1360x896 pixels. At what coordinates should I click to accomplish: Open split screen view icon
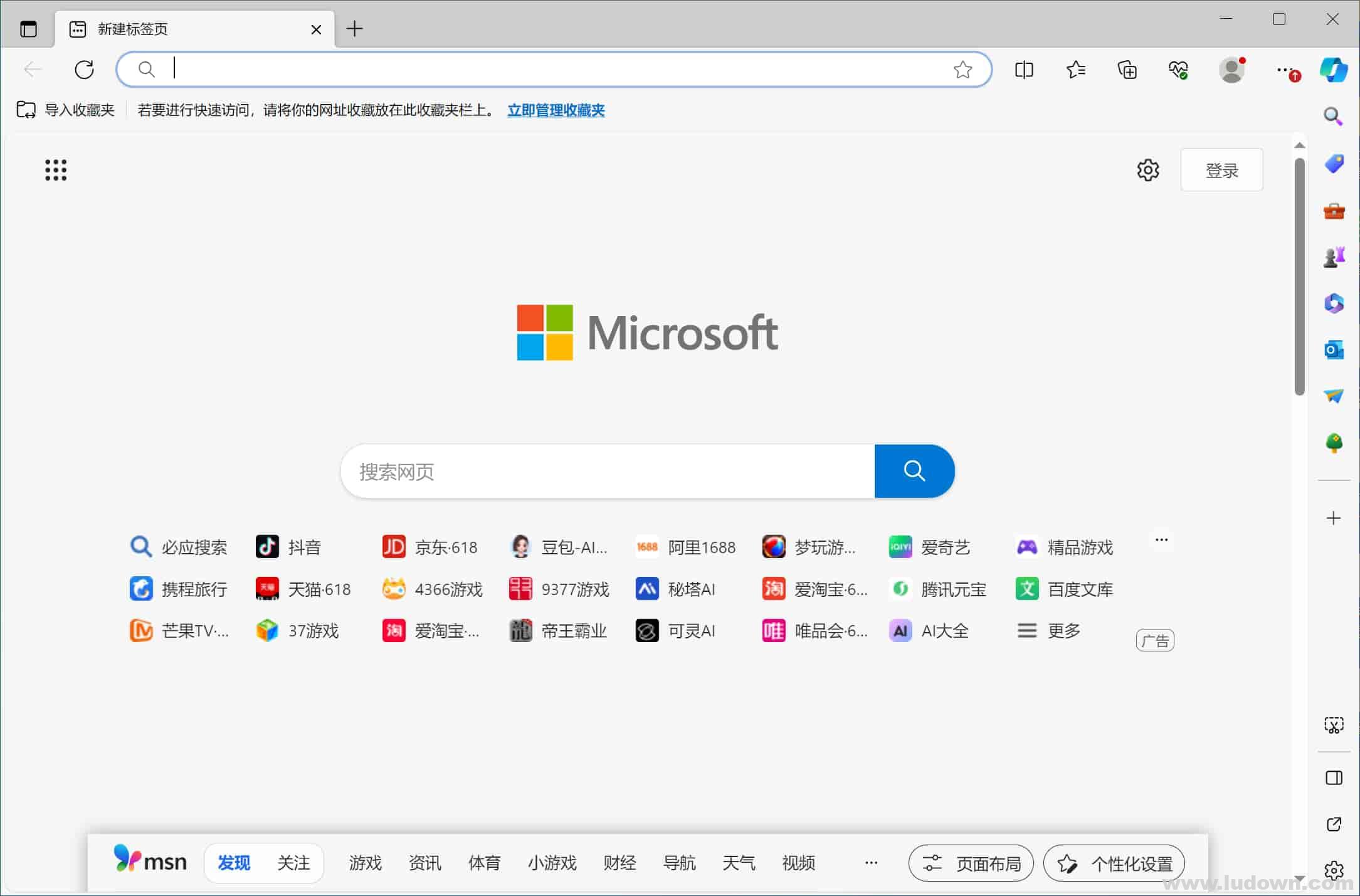[1024, 69]
